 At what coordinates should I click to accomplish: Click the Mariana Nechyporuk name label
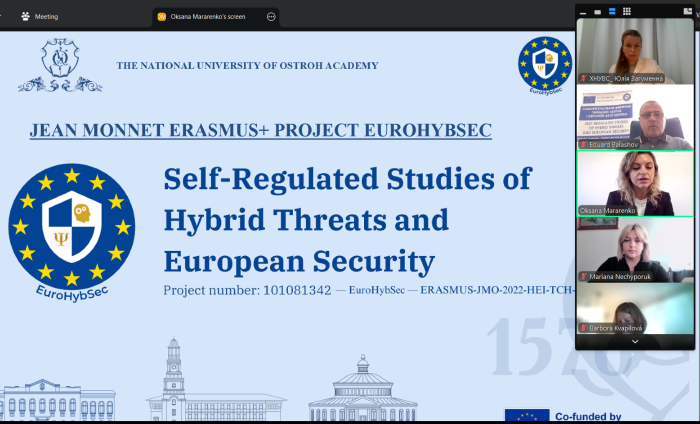tap(622, 277)
